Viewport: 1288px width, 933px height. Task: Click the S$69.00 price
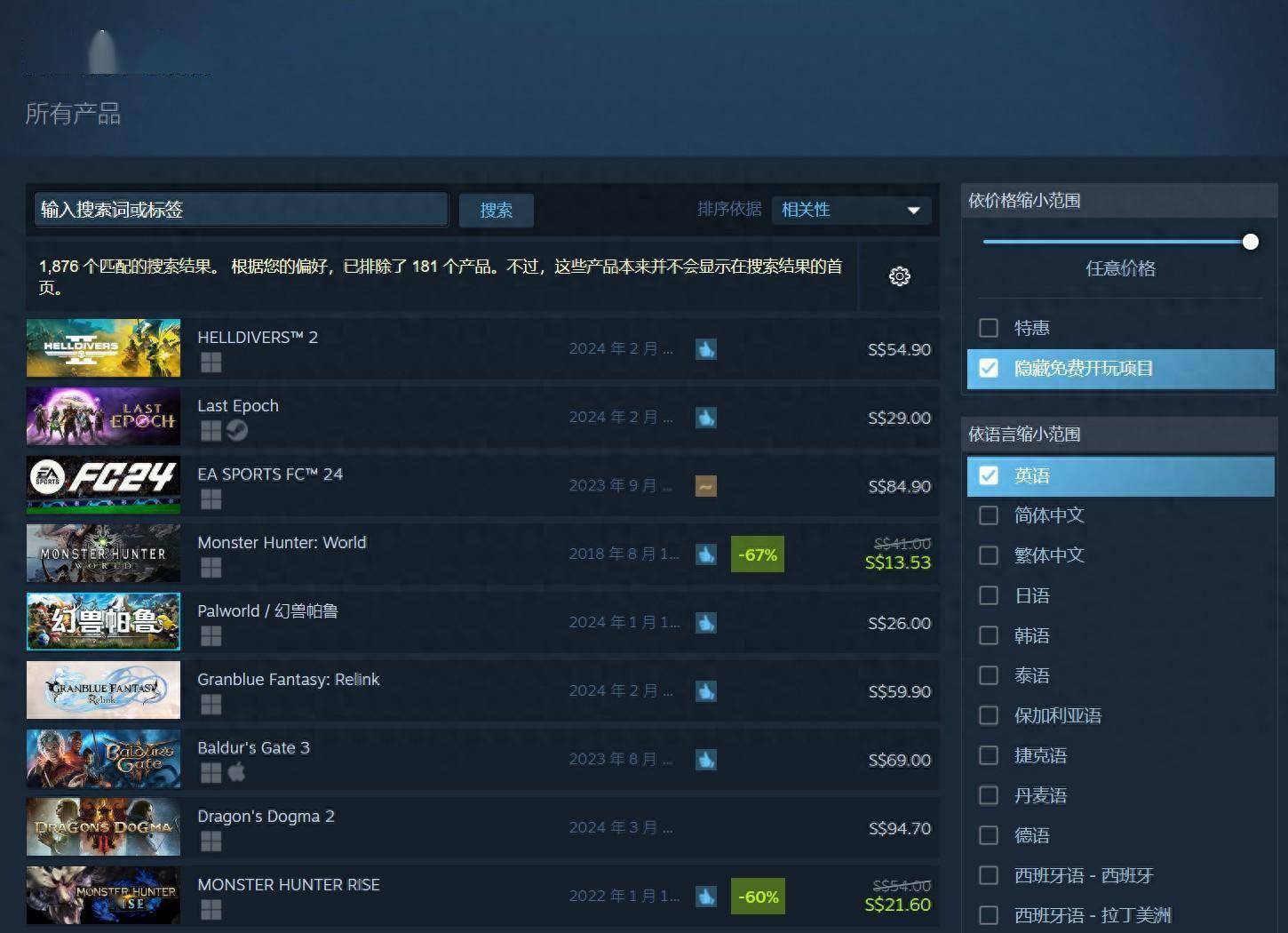click(900, 760)
